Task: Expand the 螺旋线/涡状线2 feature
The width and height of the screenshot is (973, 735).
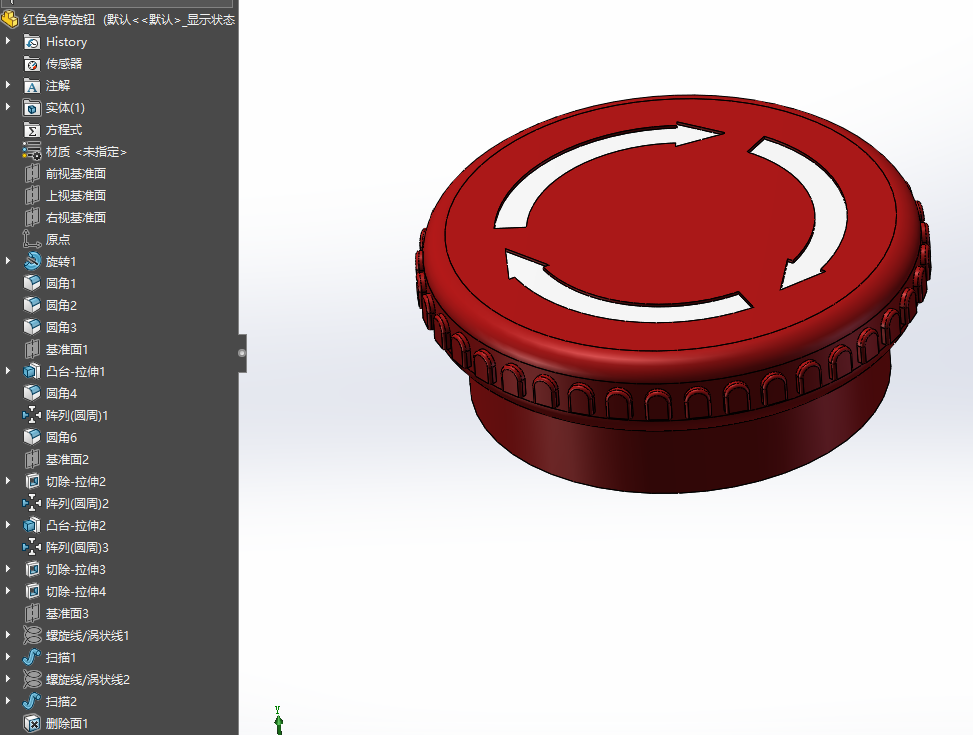Action: coord(8,679)
